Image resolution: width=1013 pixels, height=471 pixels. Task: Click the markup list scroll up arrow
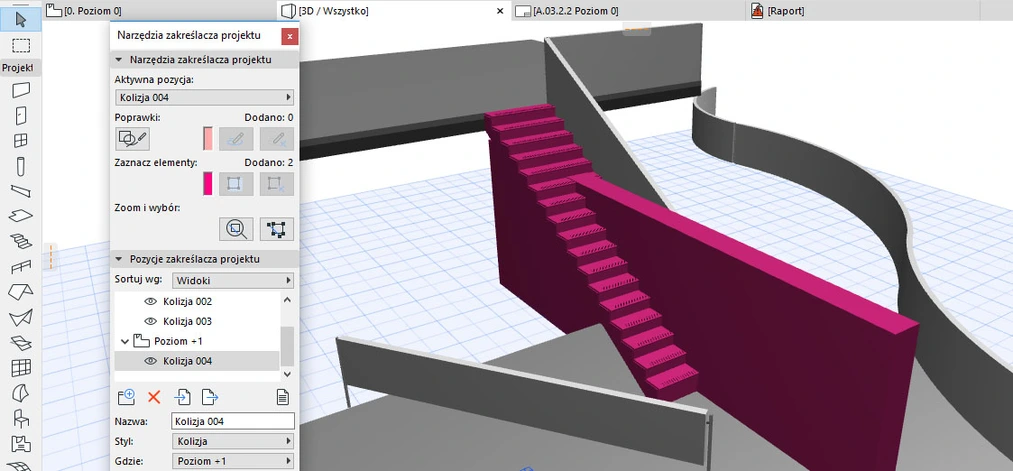287,300
